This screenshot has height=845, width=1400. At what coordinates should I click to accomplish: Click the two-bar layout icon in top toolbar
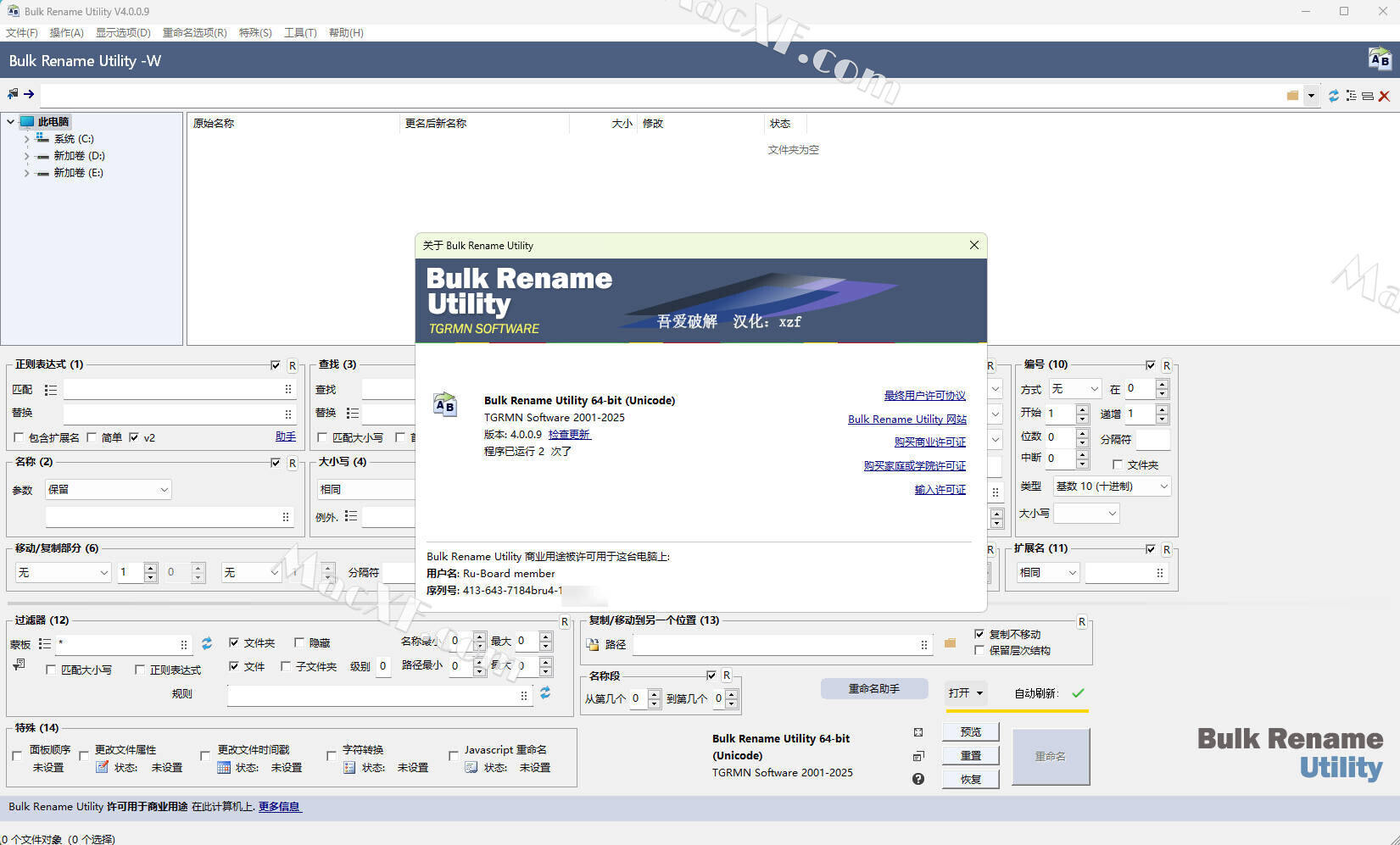click(1368, 96)
